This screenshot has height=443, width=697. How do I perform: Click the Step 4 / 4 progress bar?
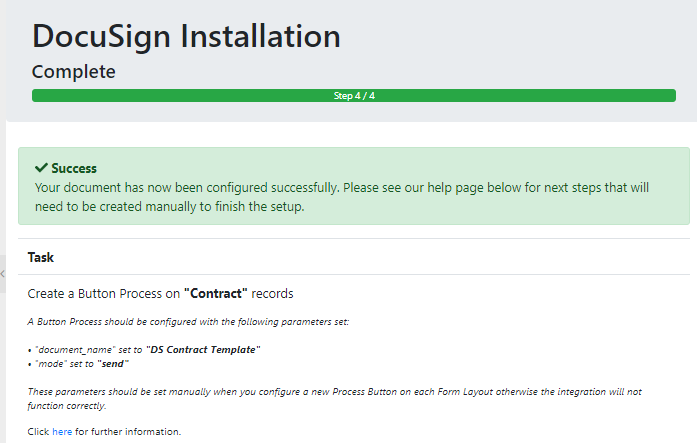354,96
